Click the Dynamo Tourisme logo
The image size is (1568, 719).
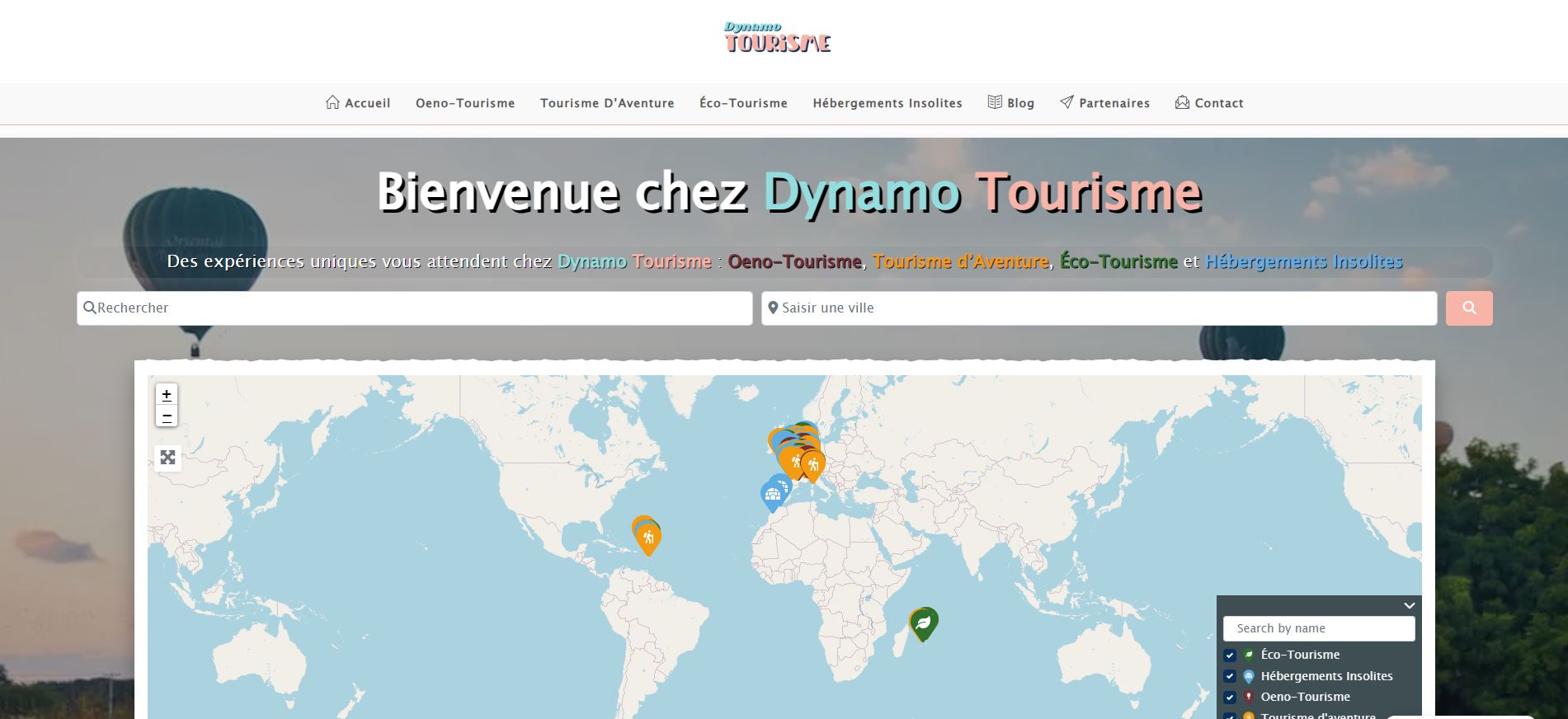point(777,39)
